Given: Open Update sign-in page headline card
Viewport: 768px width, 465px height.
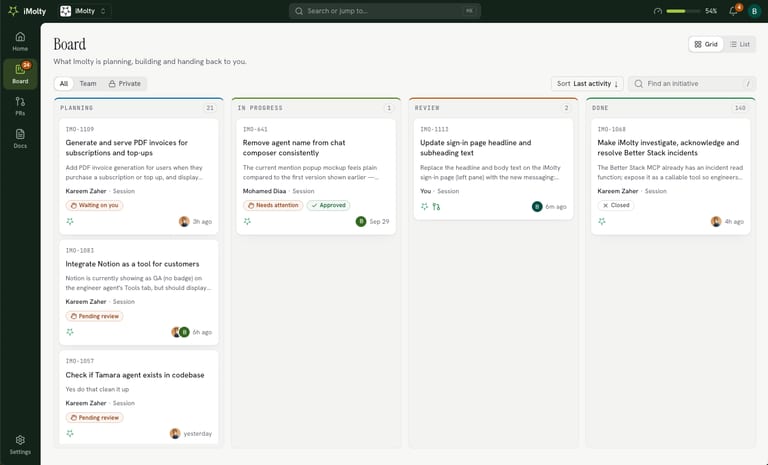Looking at the screenshot, I should point(493,169).
